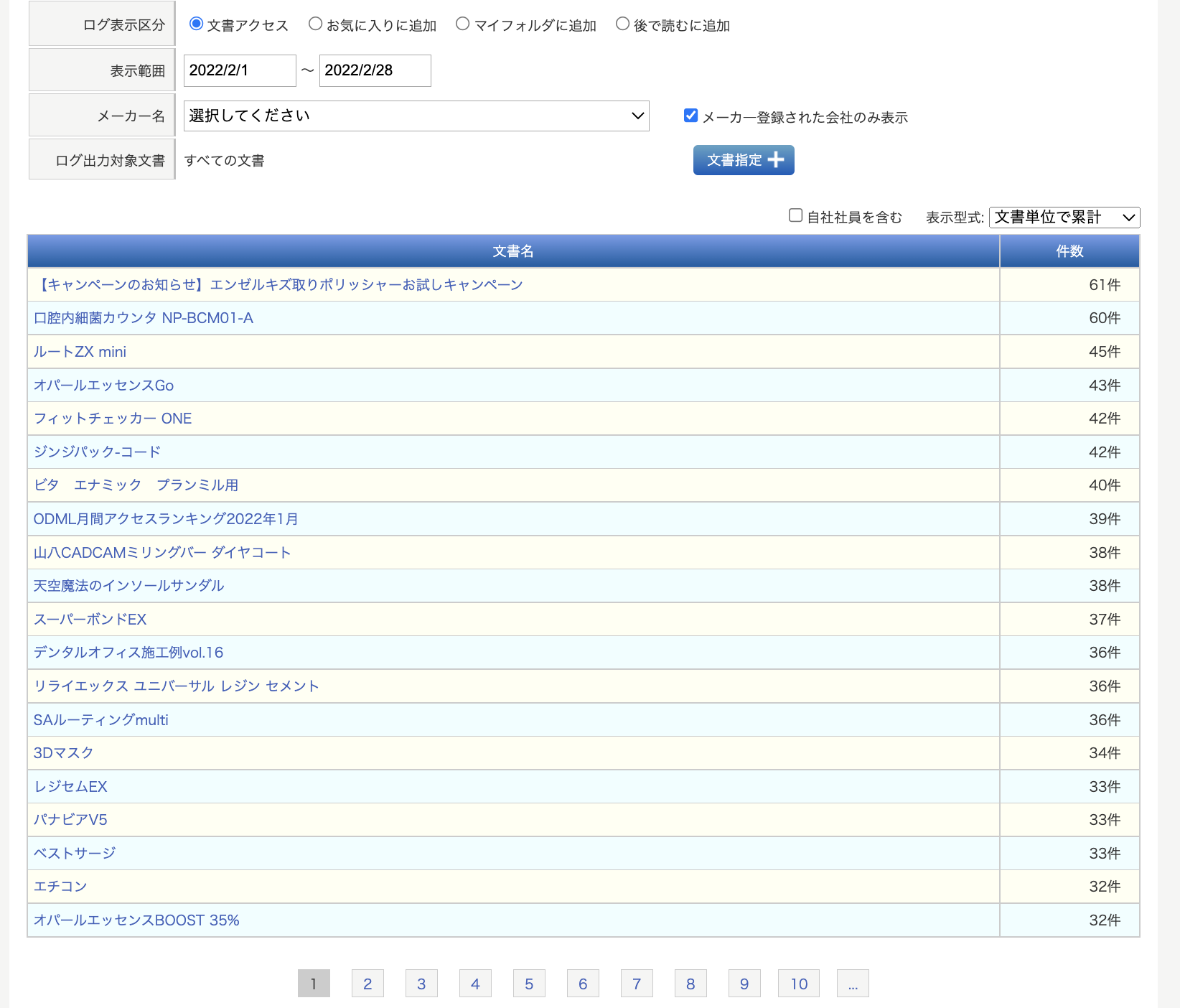Go to page 5
The height and width of the screenshot is (1008, 1180).
point(529,984)
